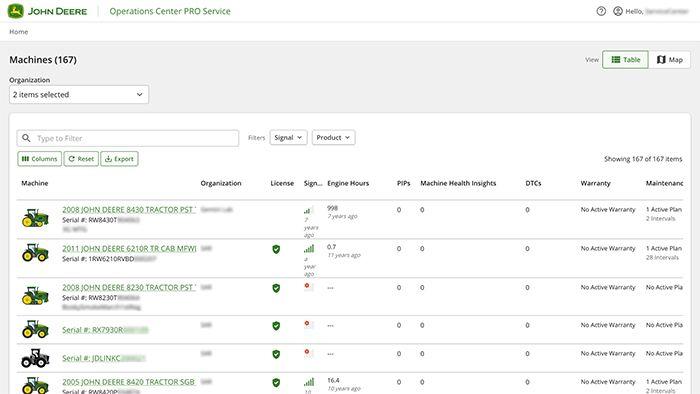Screen dimensions: 700x394
Task: Sort by Machine Health Insights header
Action: tap(458, 183)
